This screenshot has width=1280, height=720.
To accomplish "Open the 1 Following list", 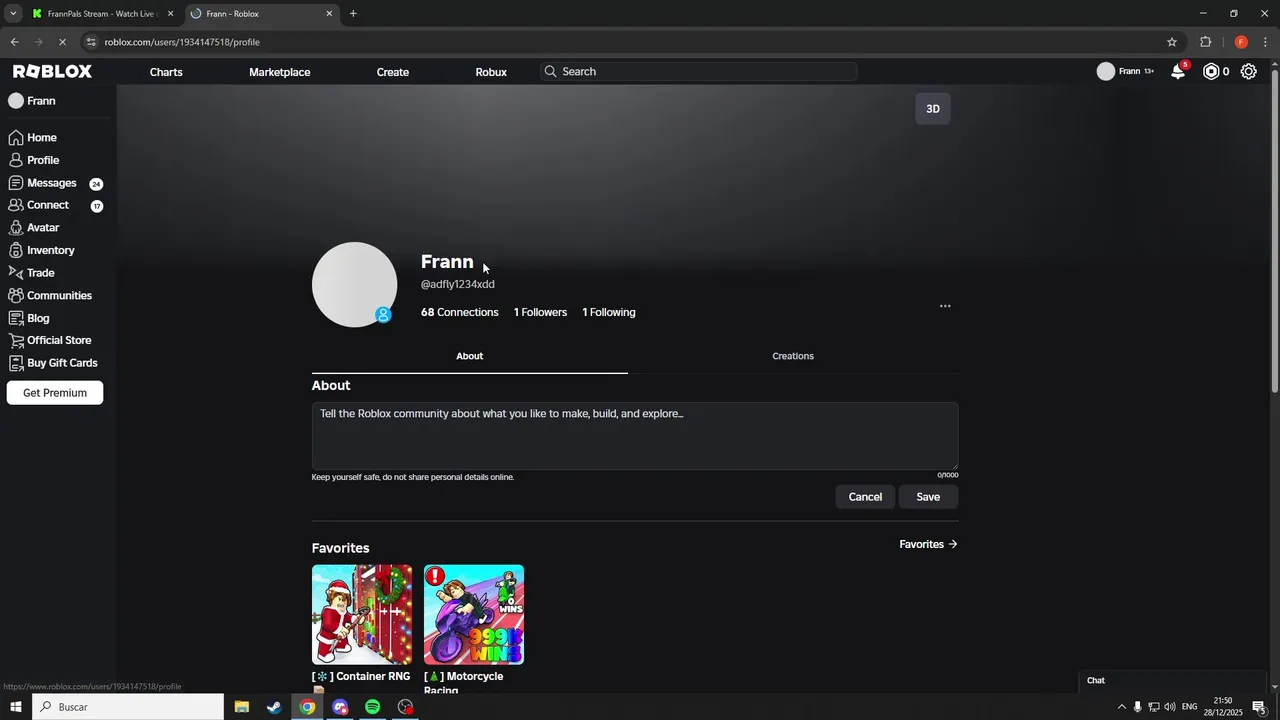I will pyautogui.click(x=609, y=312).
